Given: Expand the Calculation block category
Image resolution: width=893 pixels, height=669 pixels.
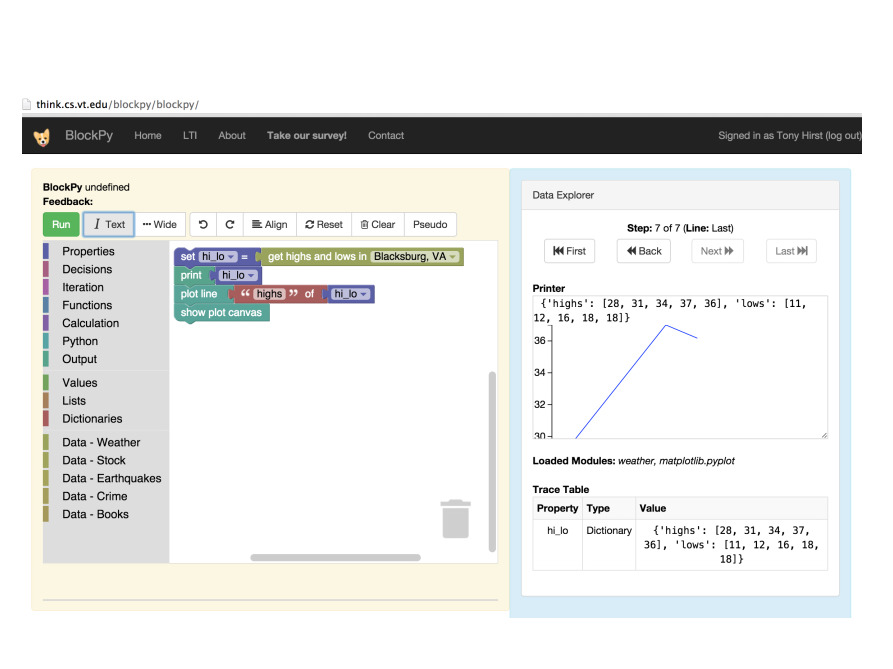Looking at the screenshot, I should pos(91,323).
